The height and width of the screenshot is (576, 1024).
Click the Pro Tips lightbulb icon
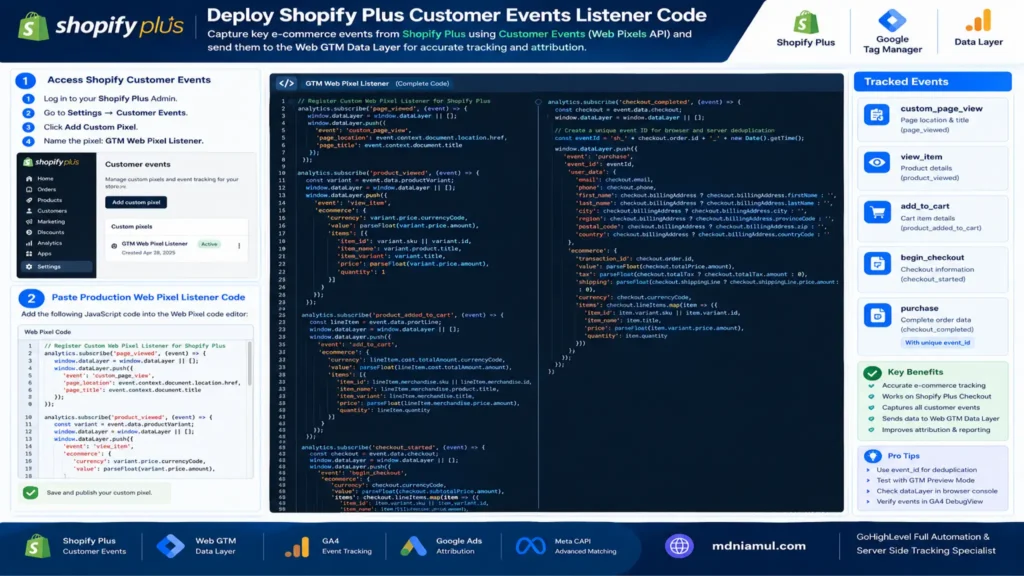pos(872,456)
